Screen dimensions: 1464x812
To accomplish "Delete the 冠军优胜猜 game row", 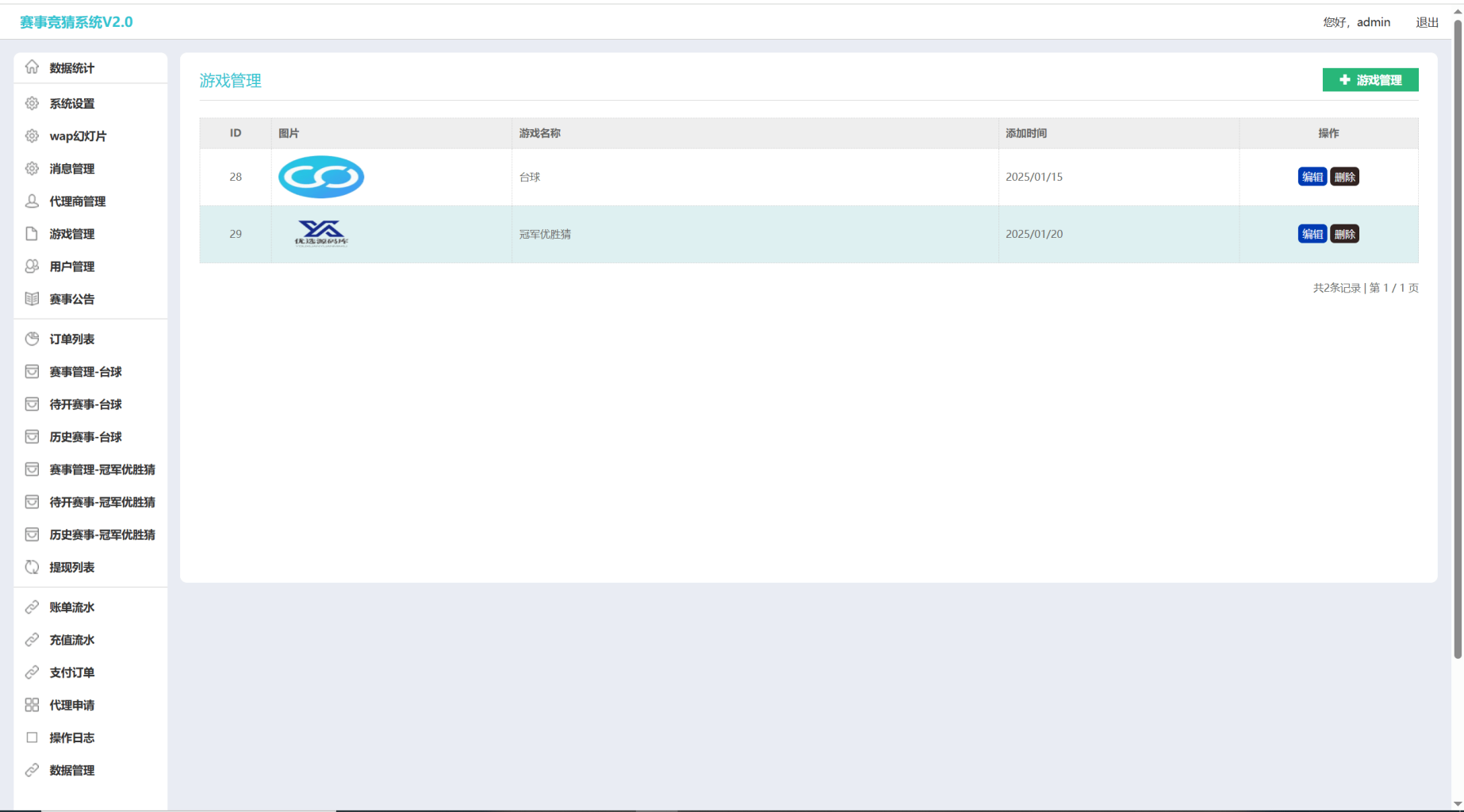I will (x=1344, y=234).
